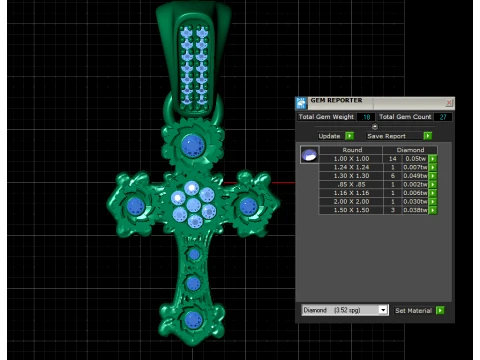Click the Save Report button
Image resolution: width=480 pixels, height=360 pixels.
[394, 136]
